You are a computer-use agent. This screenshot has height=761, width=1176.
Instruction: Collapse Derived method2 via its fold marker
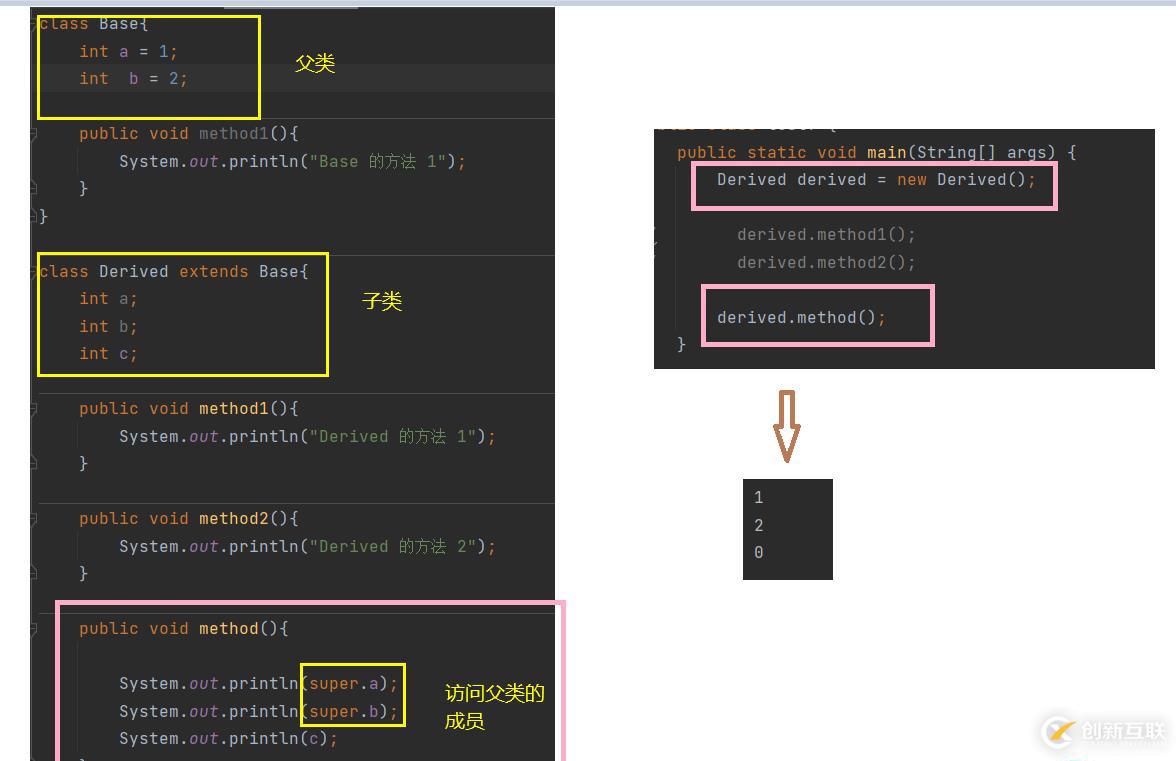(34, 519)
